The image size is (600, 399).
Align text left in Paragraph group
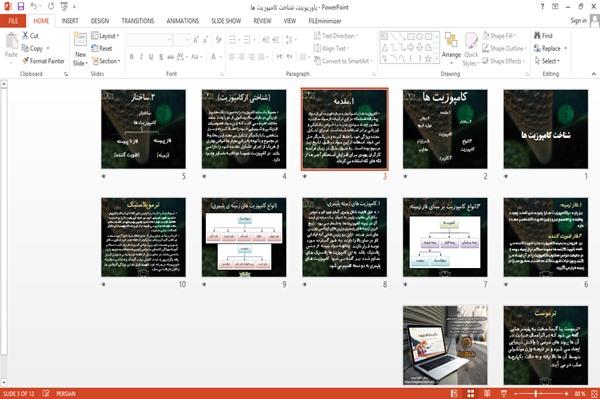click(x=232, y=57)
